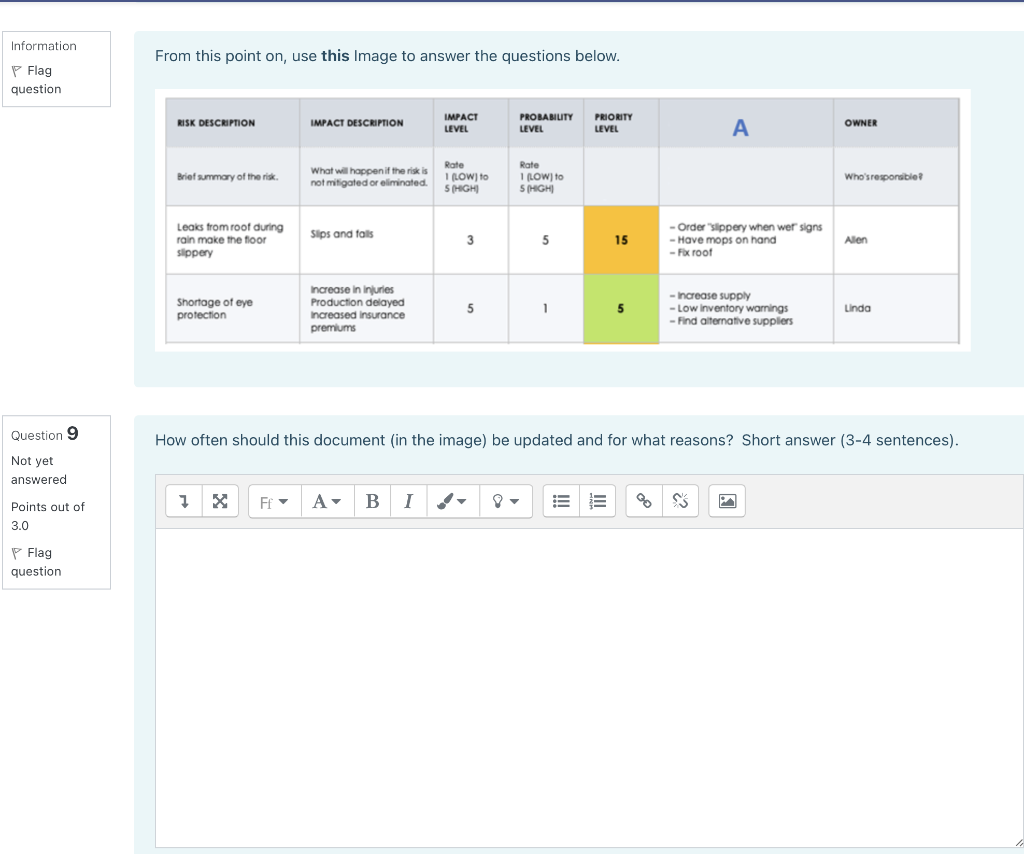
Task: Click the 'Question 9' label
Action: 44,434
